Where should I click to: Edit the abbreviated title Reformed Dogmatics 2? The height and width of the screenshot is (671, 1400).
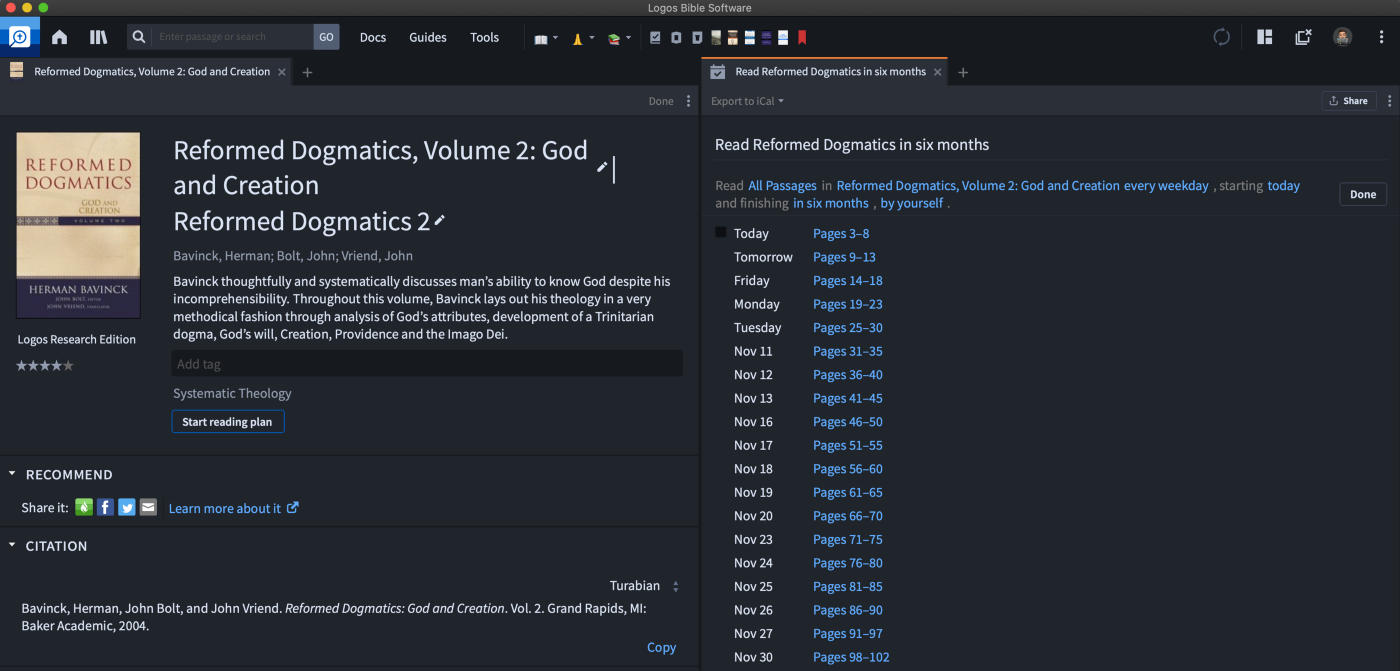tap(439, 220)
